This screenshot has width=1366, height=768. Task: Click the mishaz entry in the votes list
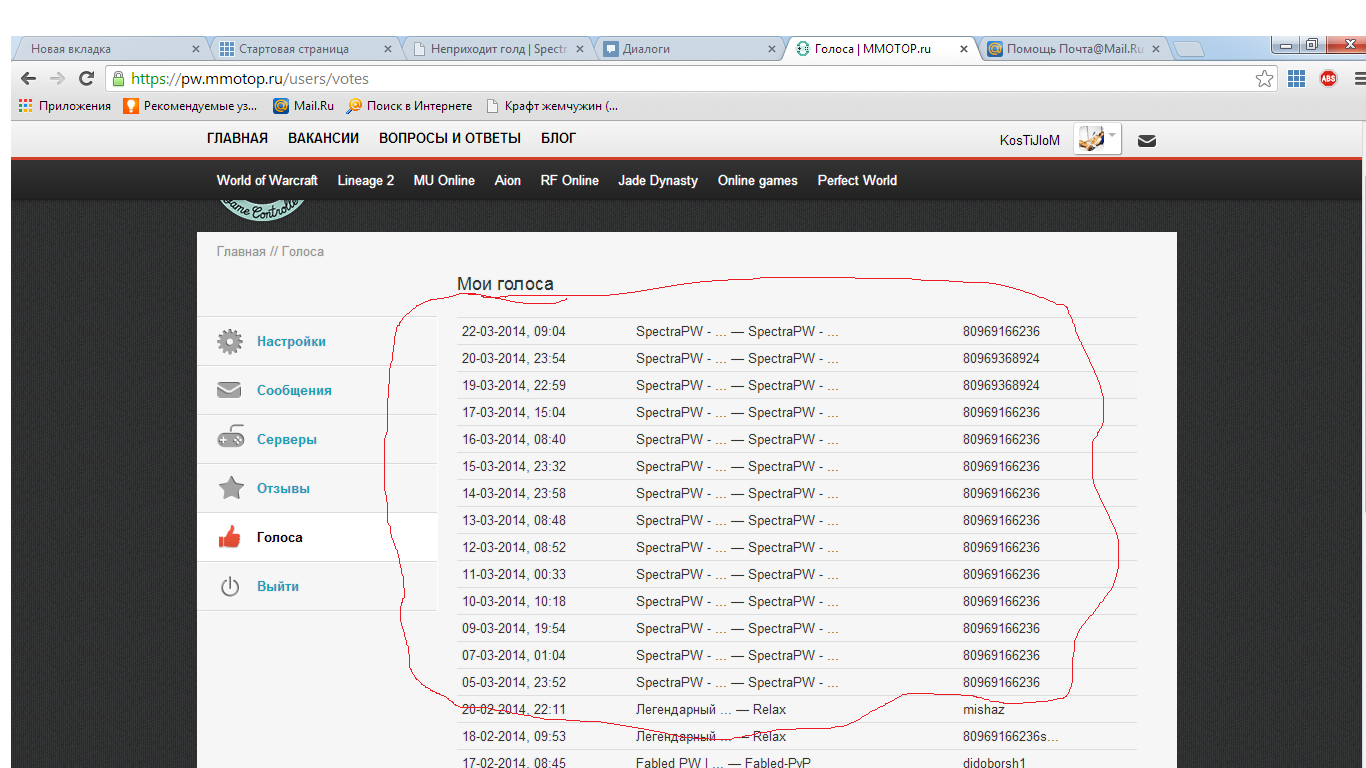tap(984, 710)
